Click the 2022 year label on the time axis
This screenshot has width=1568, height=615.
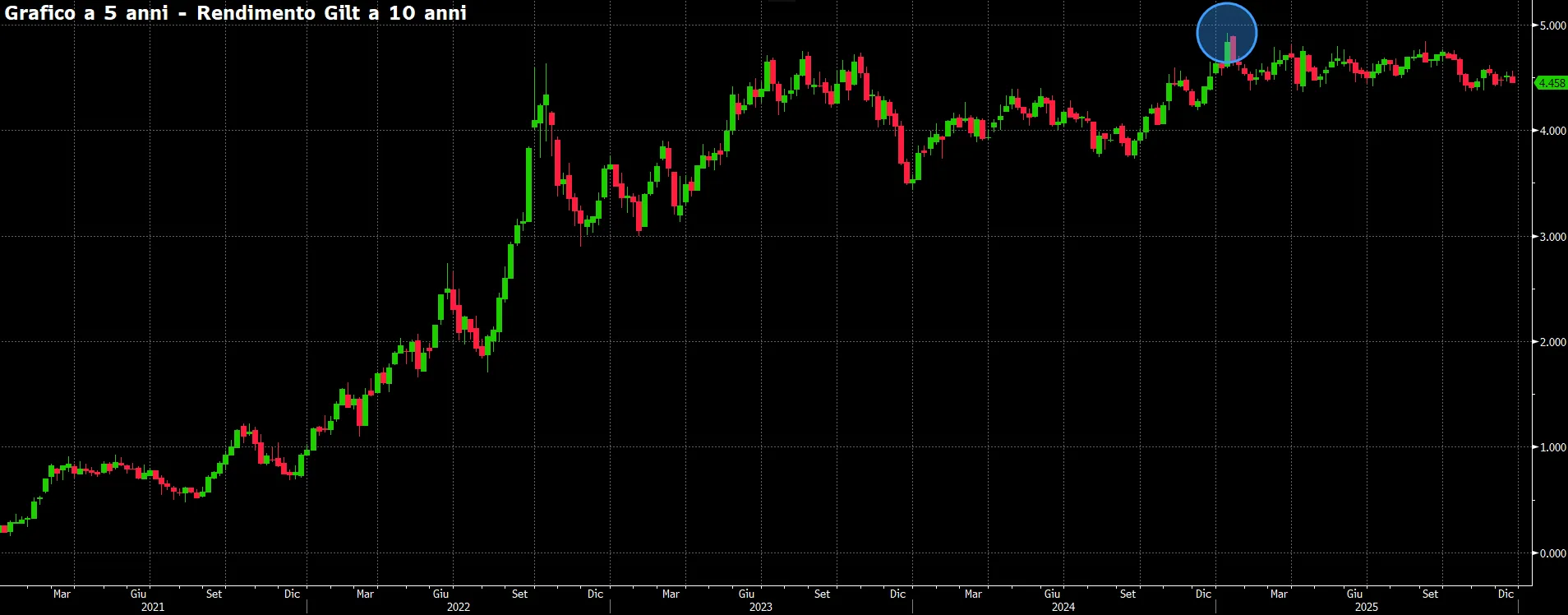click(x=459, y=607)
